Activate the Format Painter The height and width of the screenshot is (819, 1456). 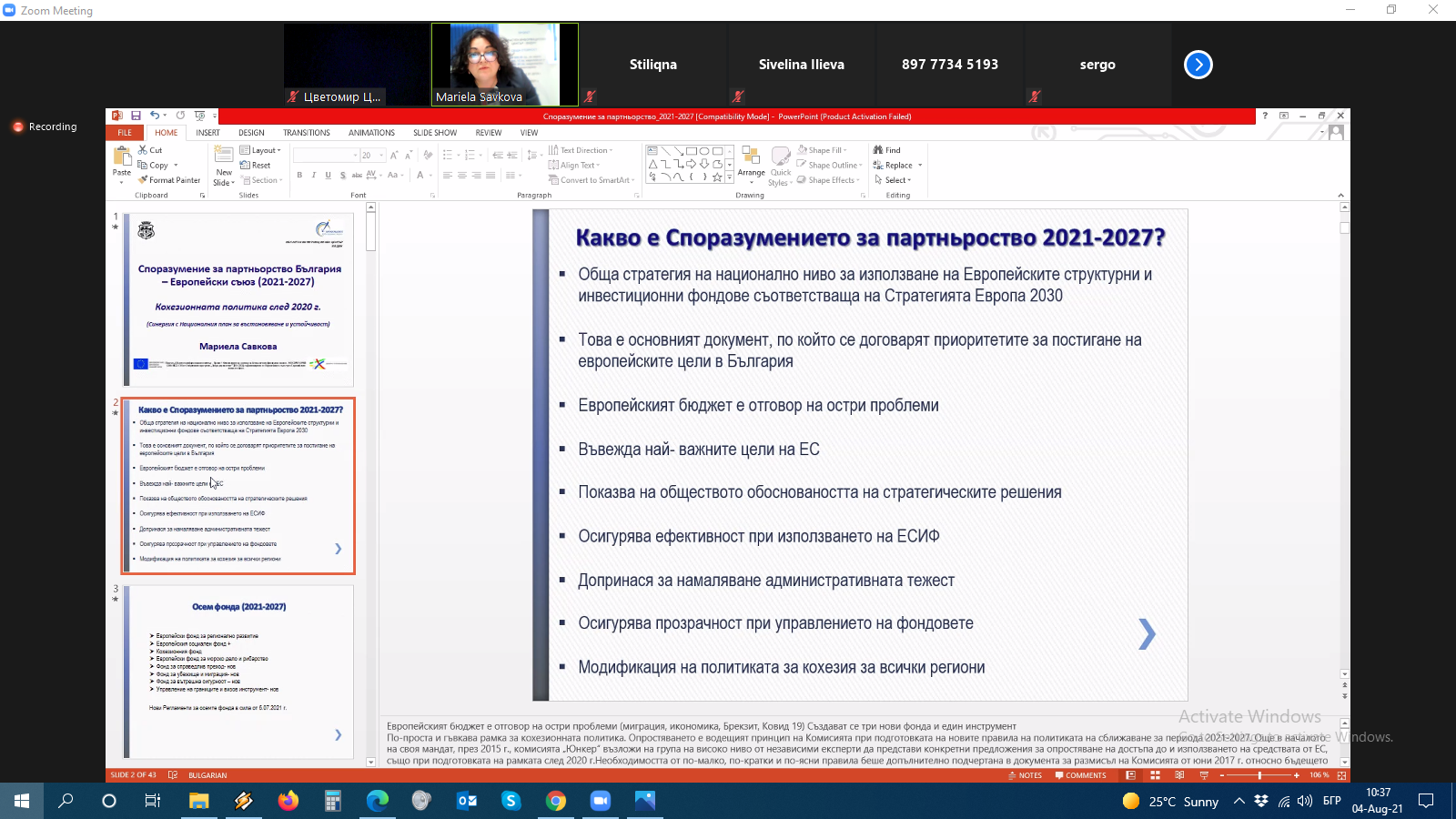(169, 180)
